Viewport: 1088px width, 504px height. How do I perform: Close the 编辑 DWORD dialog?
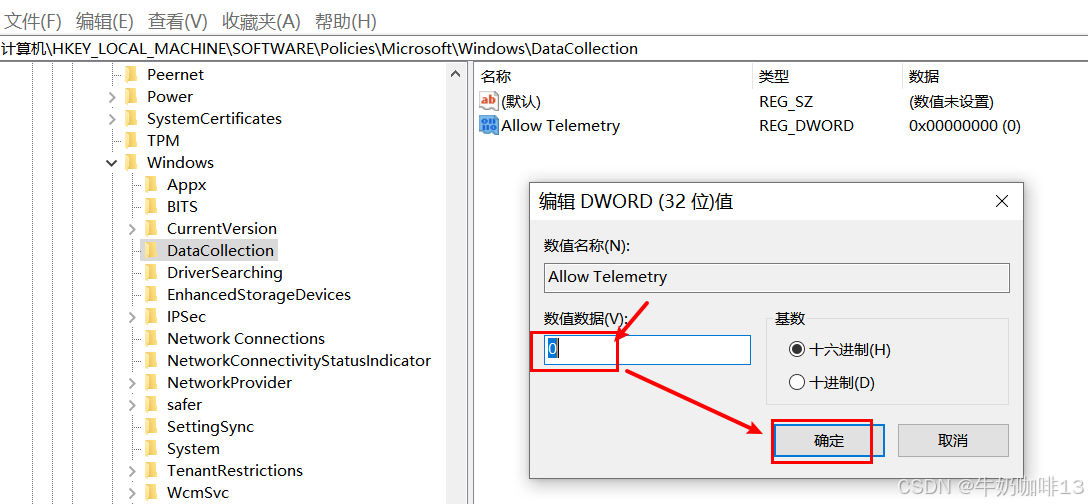pyautogui.click(x=1002, y=201)
